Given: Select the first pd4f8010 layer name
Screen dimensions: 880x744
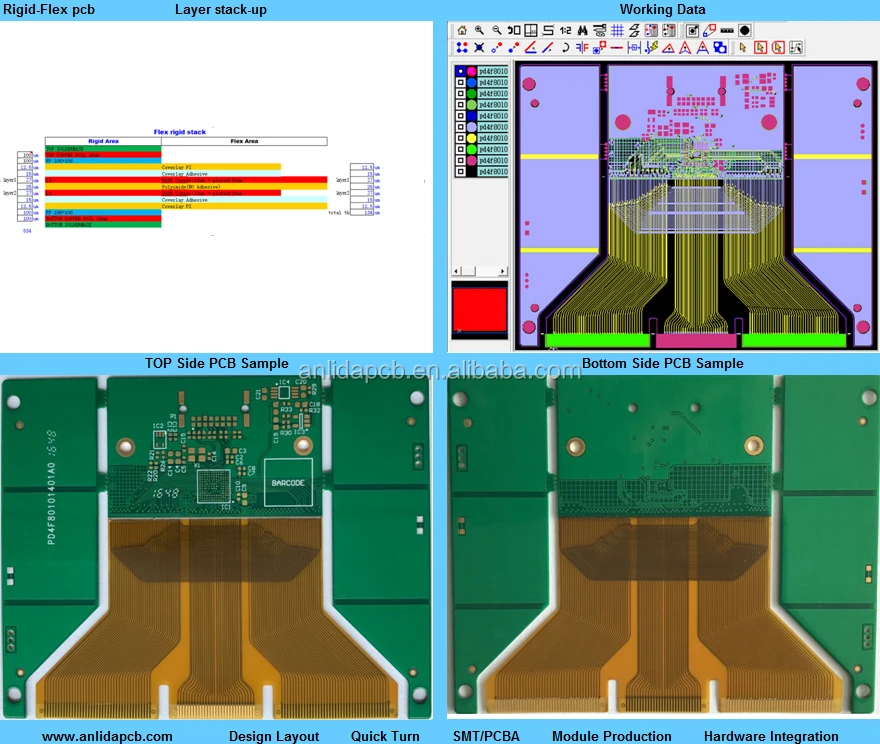Looking at the screenshot, I should (x=493, y=72).
